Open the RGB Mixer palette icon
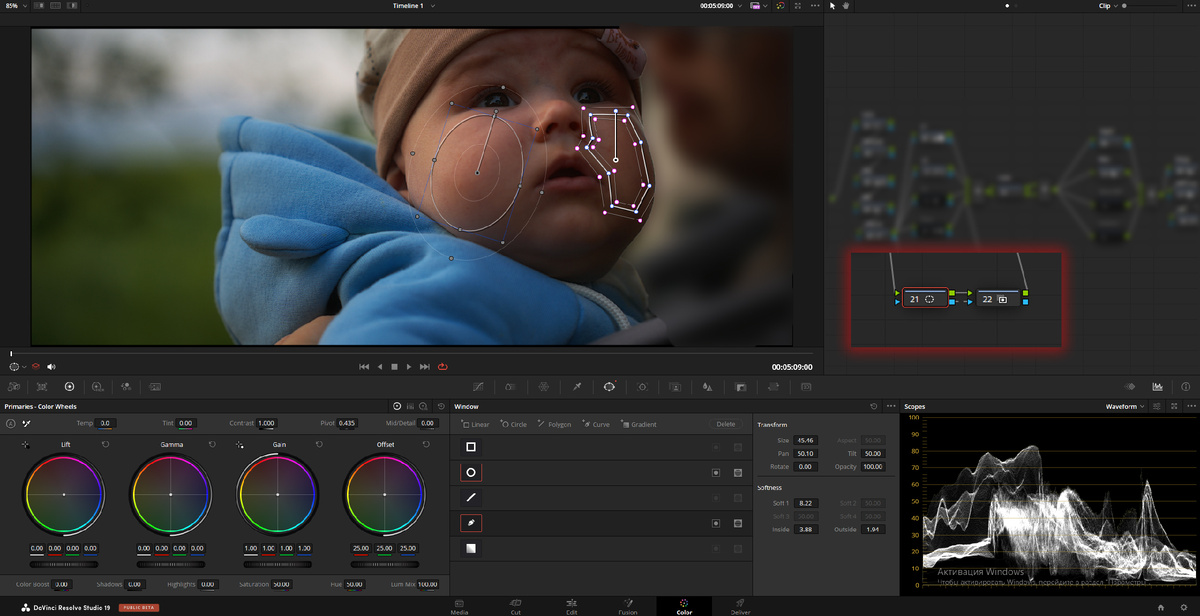This screenshot has width=1200, height=616. coord(126,386)
